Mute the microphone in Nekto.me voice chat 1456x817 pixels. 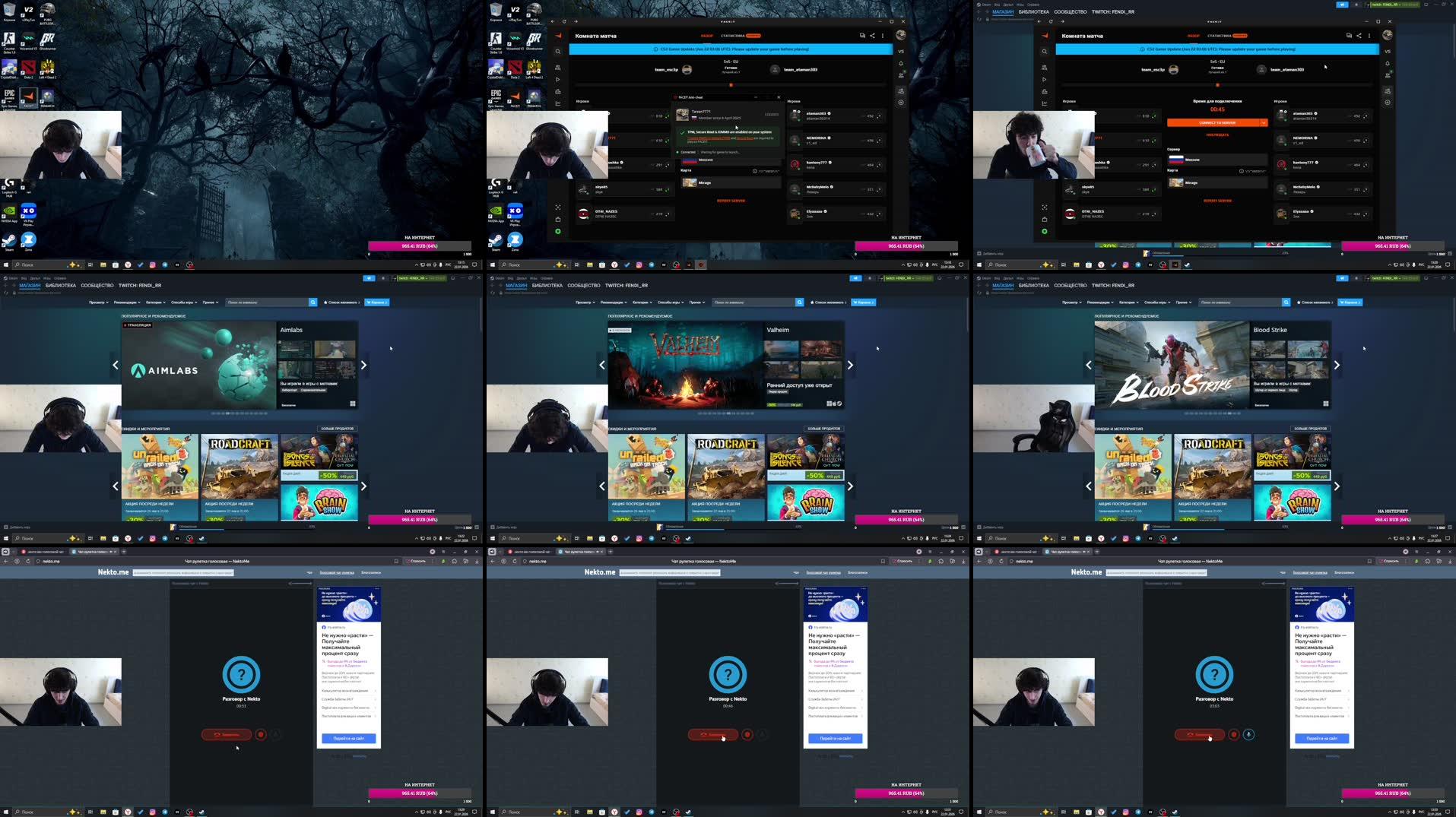tap(1248, 734)
